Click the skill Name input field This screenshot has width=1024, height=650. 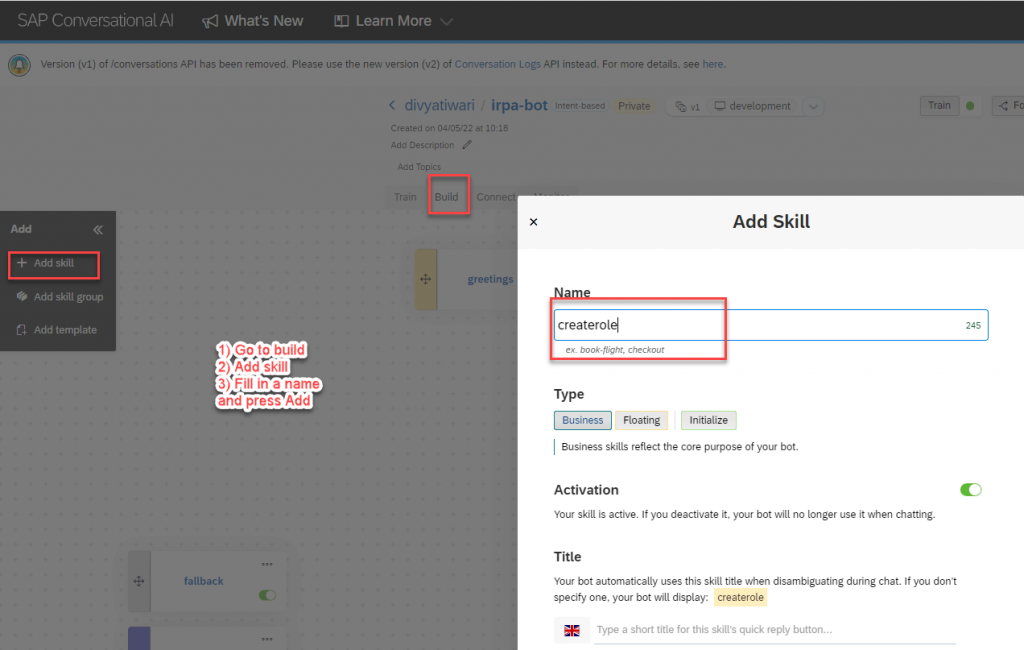pyautogui.click(x=771, y=325)
